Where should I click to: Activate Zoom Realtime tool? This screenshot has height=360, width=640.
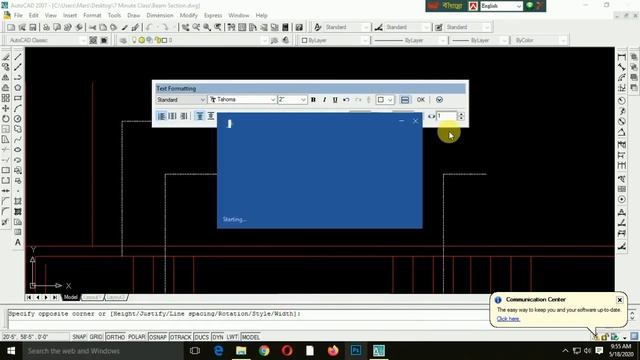pos(196,27)
